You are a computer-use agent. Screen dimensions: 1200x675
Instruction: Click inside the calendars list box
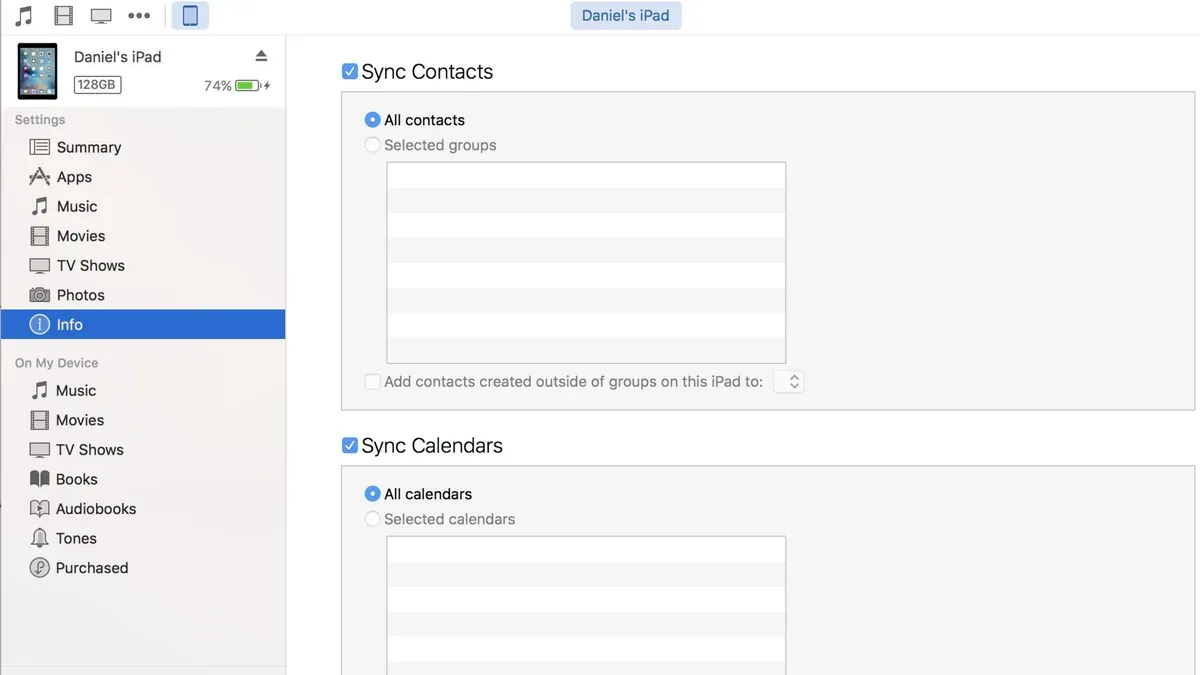(x=586, y=605)
